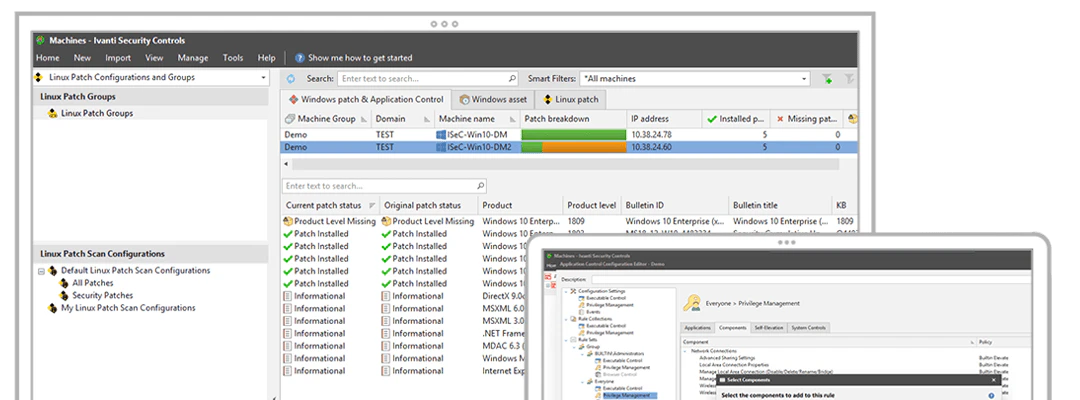
Task: Open the Self-Elevation tab in the editor window
Action: point(769,328)
